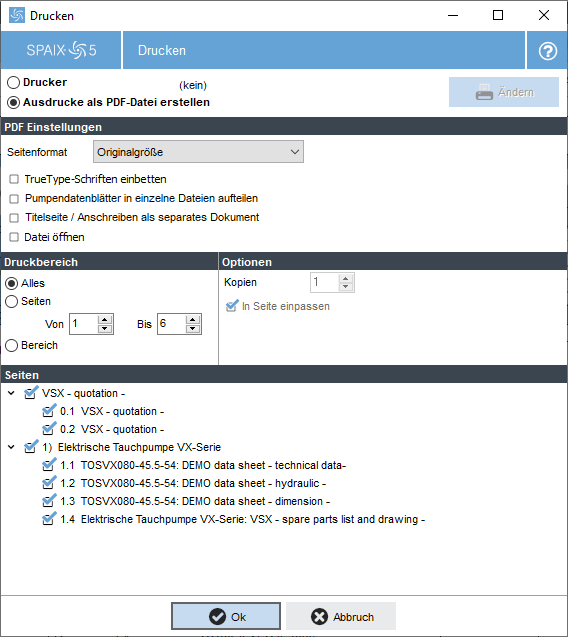
Task: Uncheck 1.4 spare parts list and drawing
Action: tap(48, 519)
